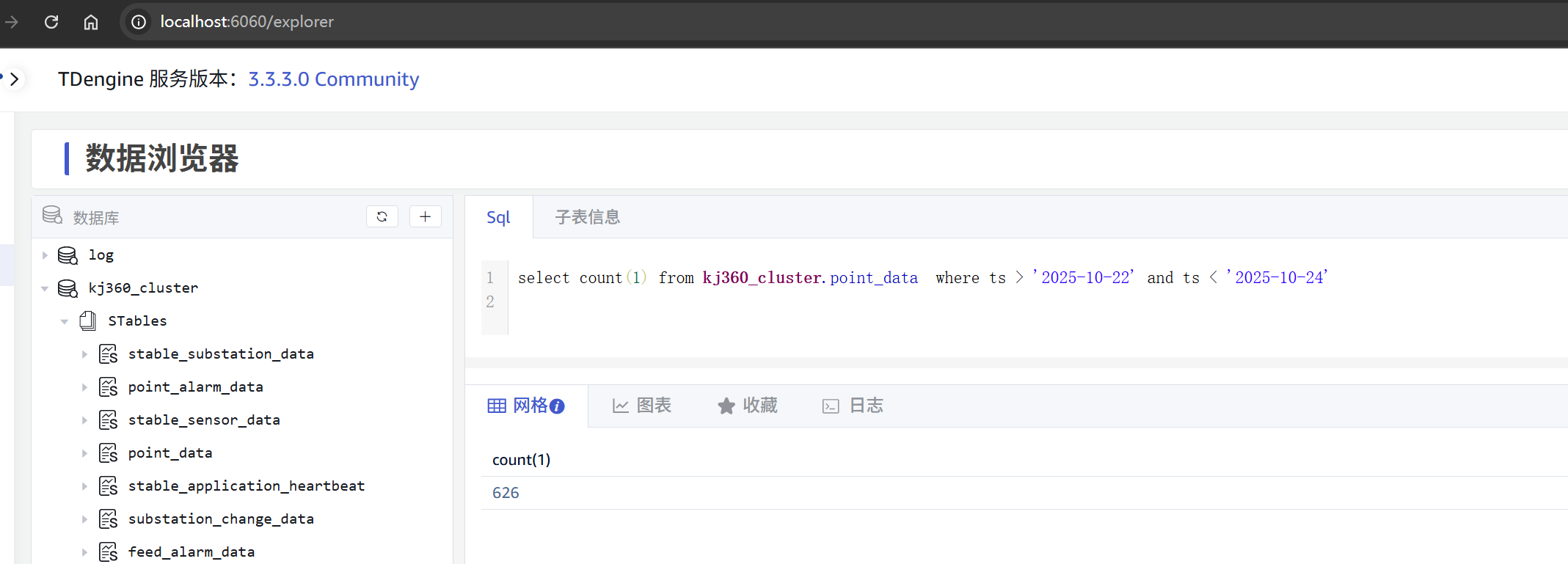
Task: Click the STables folder icon
Action: coord(88,321)
